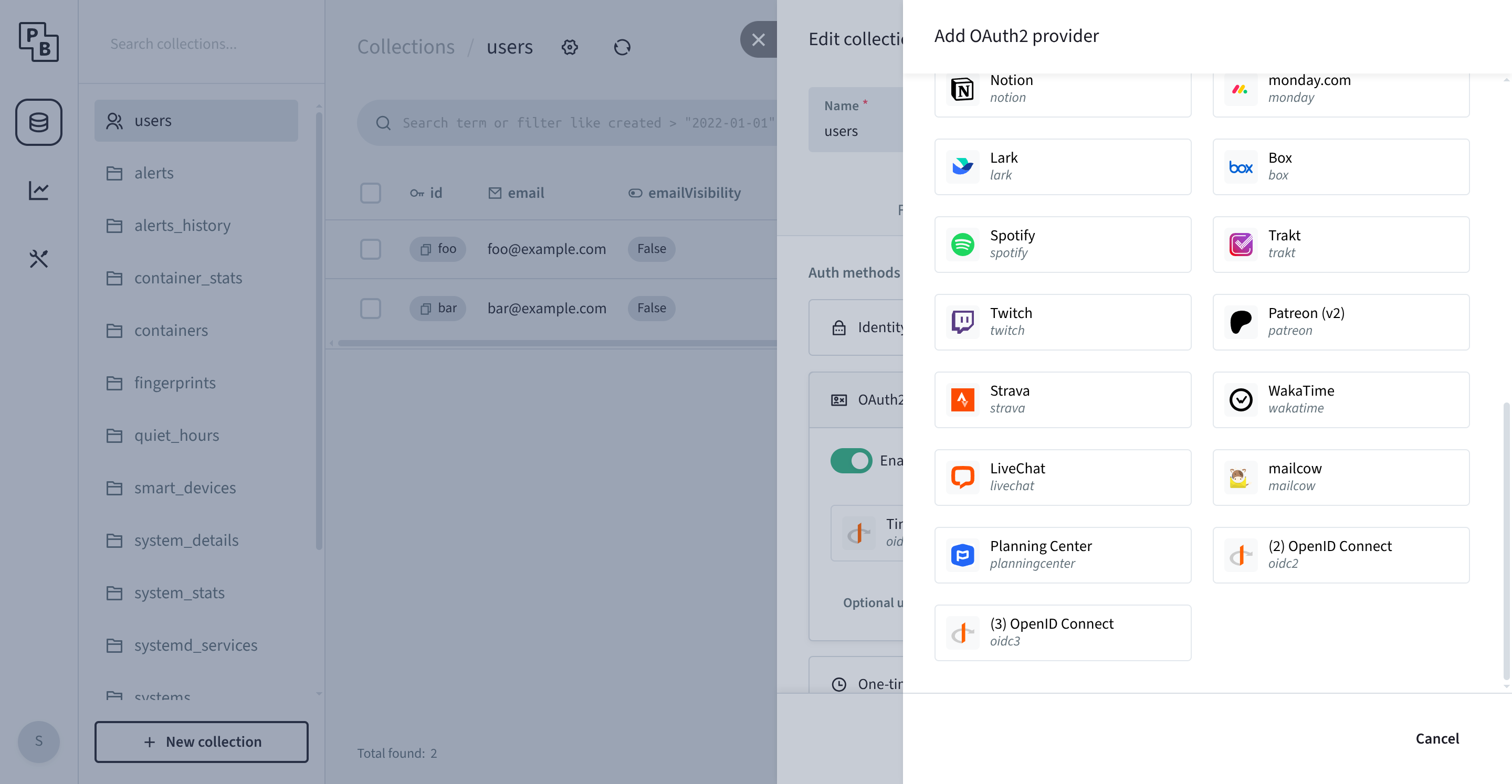The height and width of the screenshot is (784, 1512).
Task: Choose the Trakt provider
Action: coord(1341,244)
